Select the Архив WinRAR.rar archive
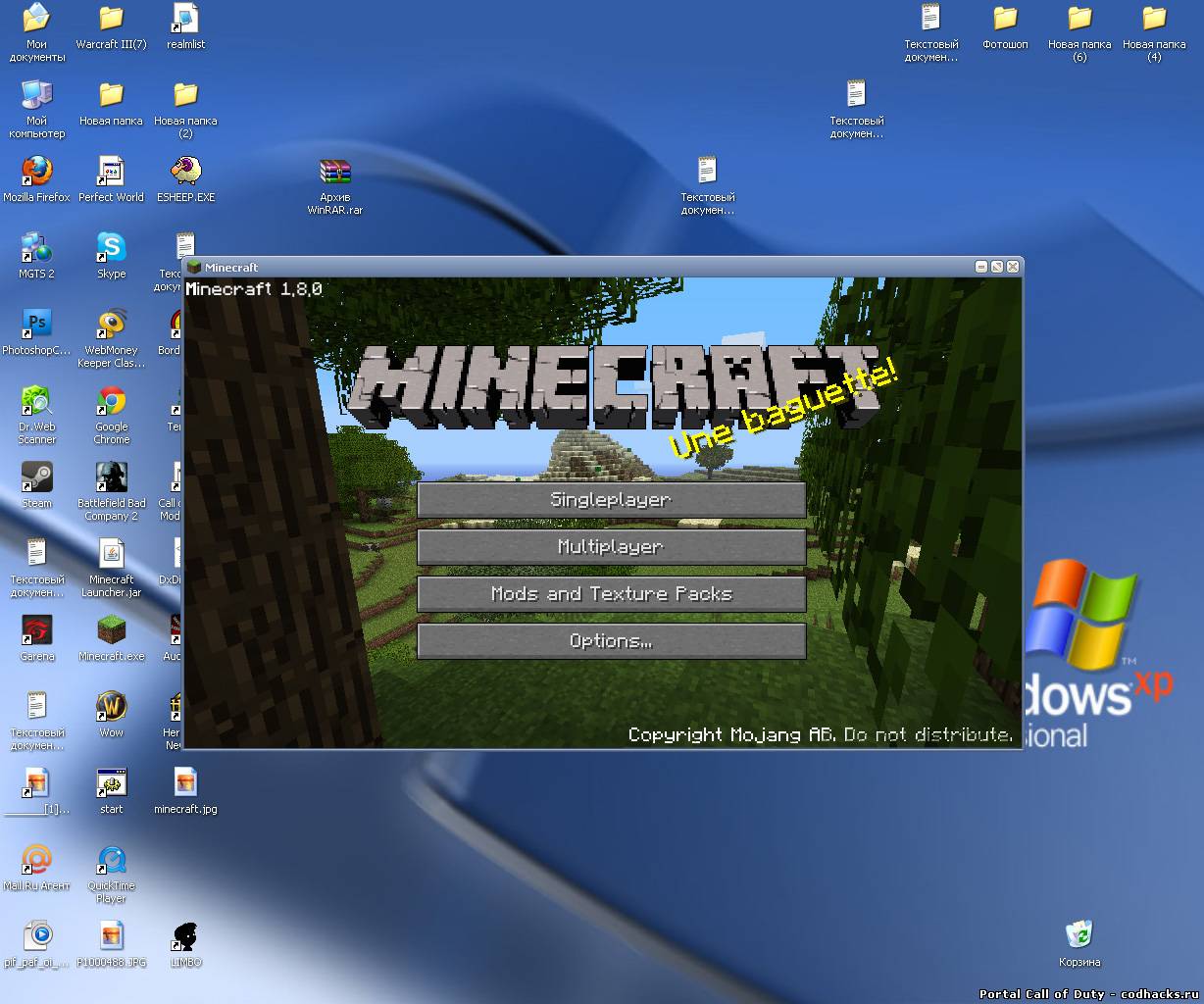Screen dimensions: 1204x1004 pos(335,171)
